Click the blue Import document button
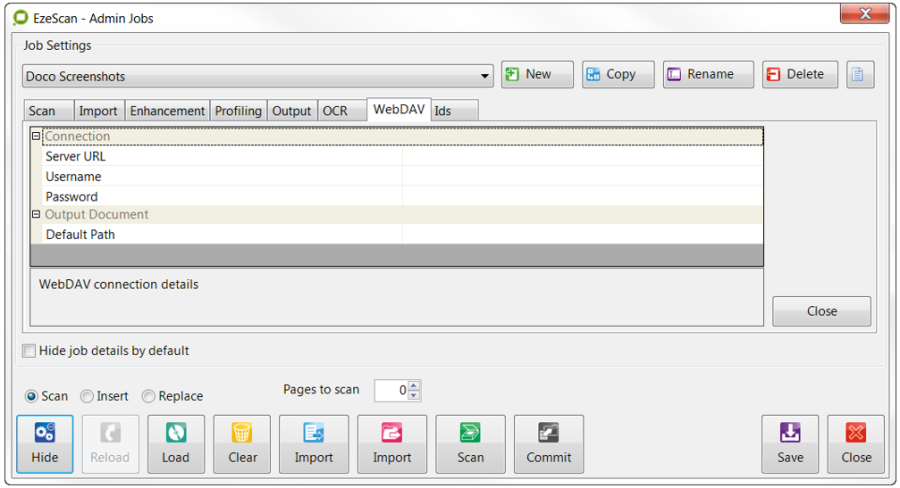 (313, 443)
